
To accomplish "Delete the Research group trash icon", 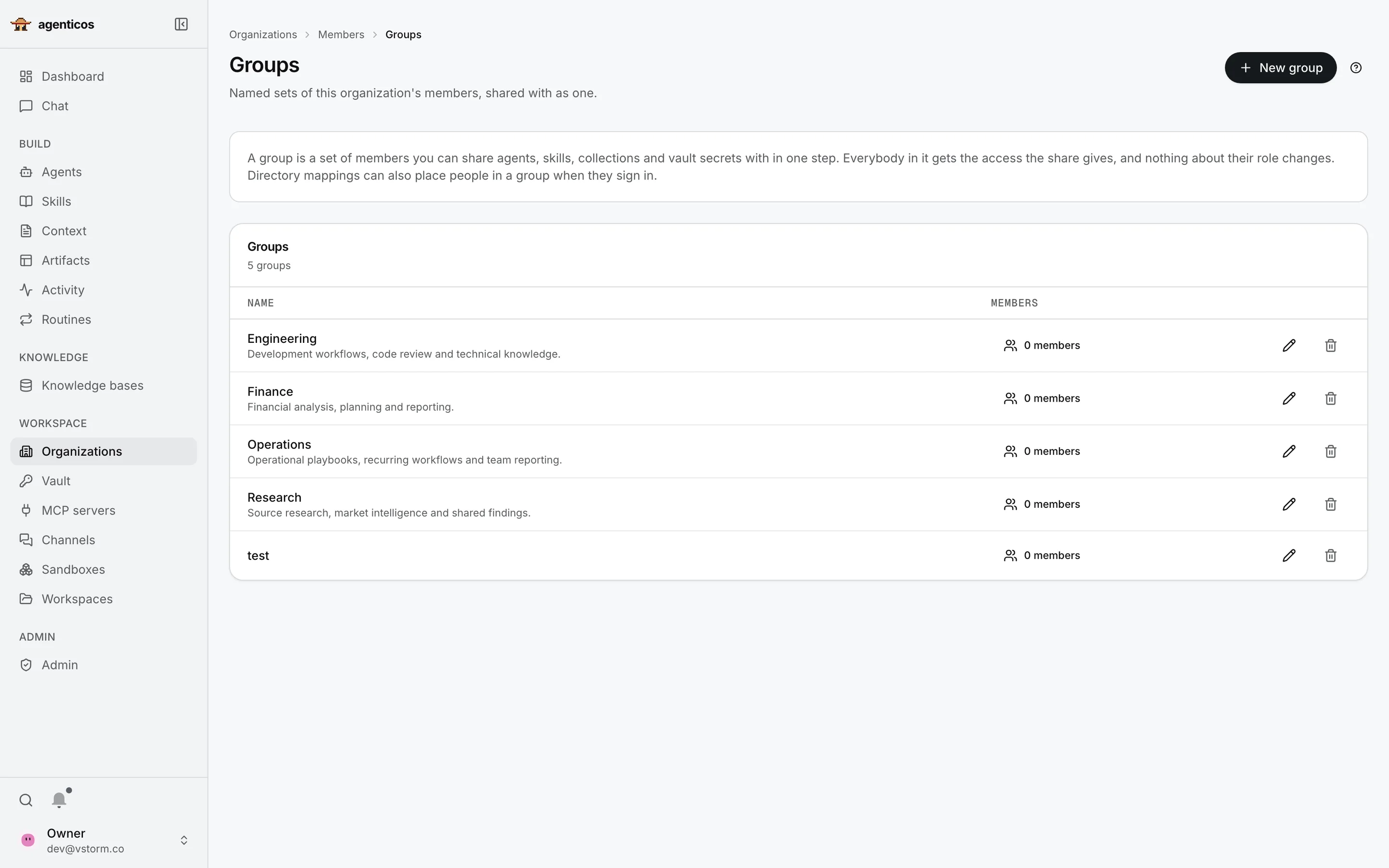I will [x=1331, y=504].
